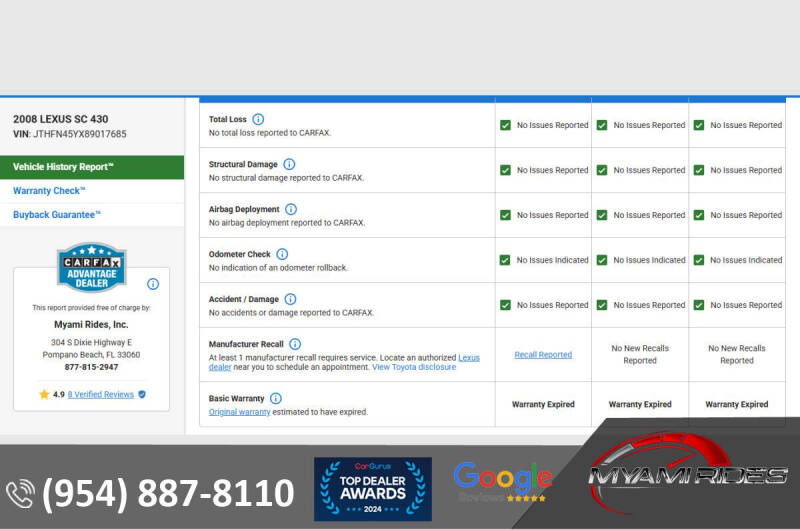Click first-column Accident / Damage green checkbox

pyautogui.click(x=505, y=305)
